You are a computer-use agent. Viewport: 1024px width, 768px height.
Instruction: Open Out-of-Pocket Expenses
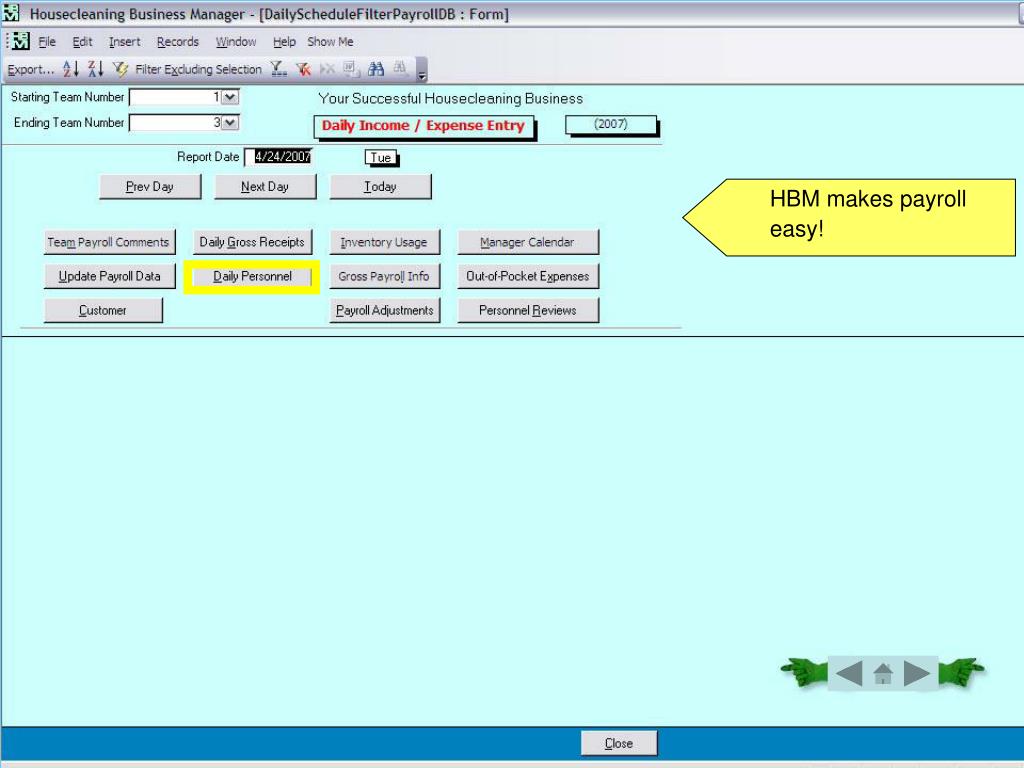[x=528, y=276]
